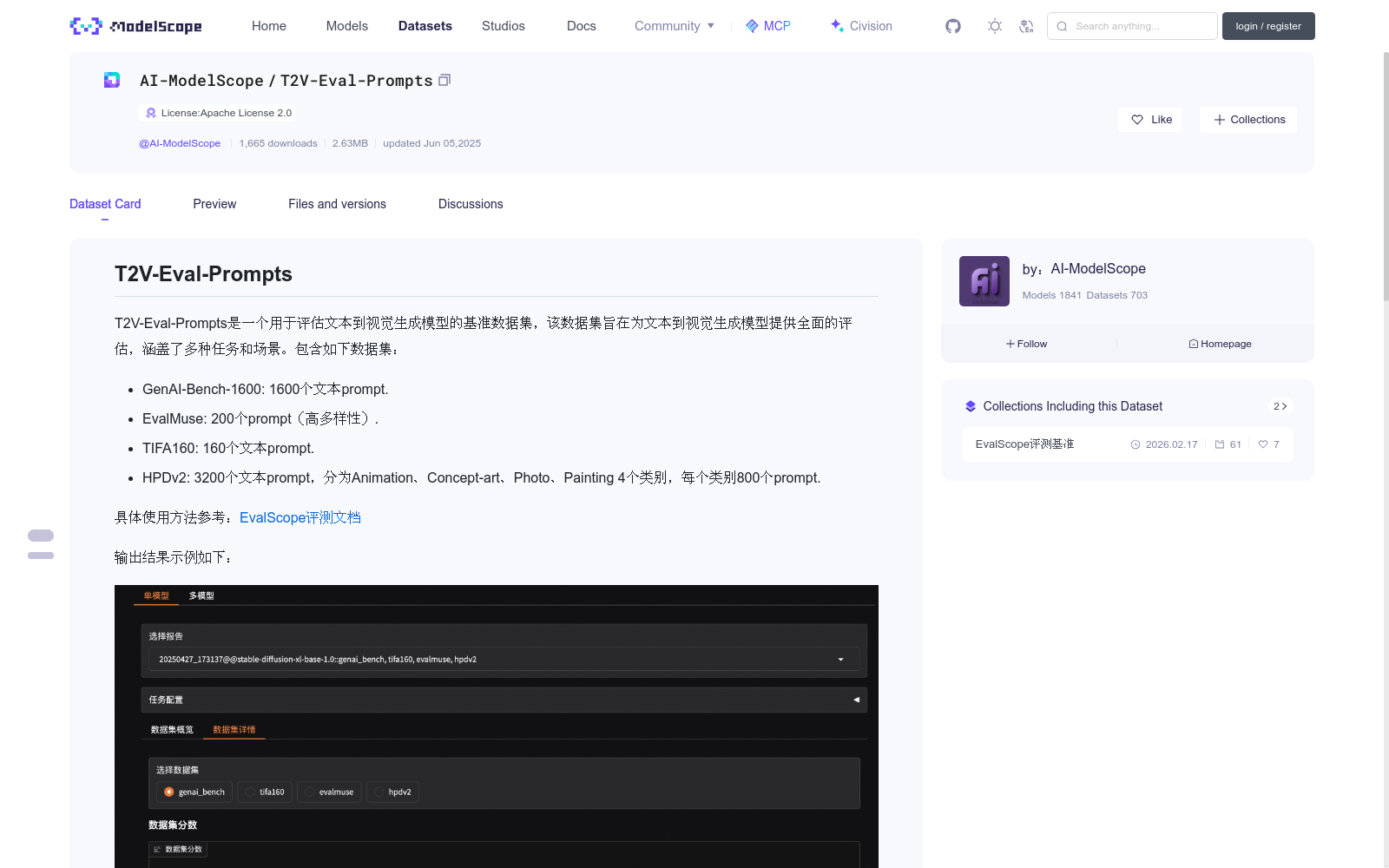Select the tifa160 radio option
1389x868 pixels.
(264, 792)
